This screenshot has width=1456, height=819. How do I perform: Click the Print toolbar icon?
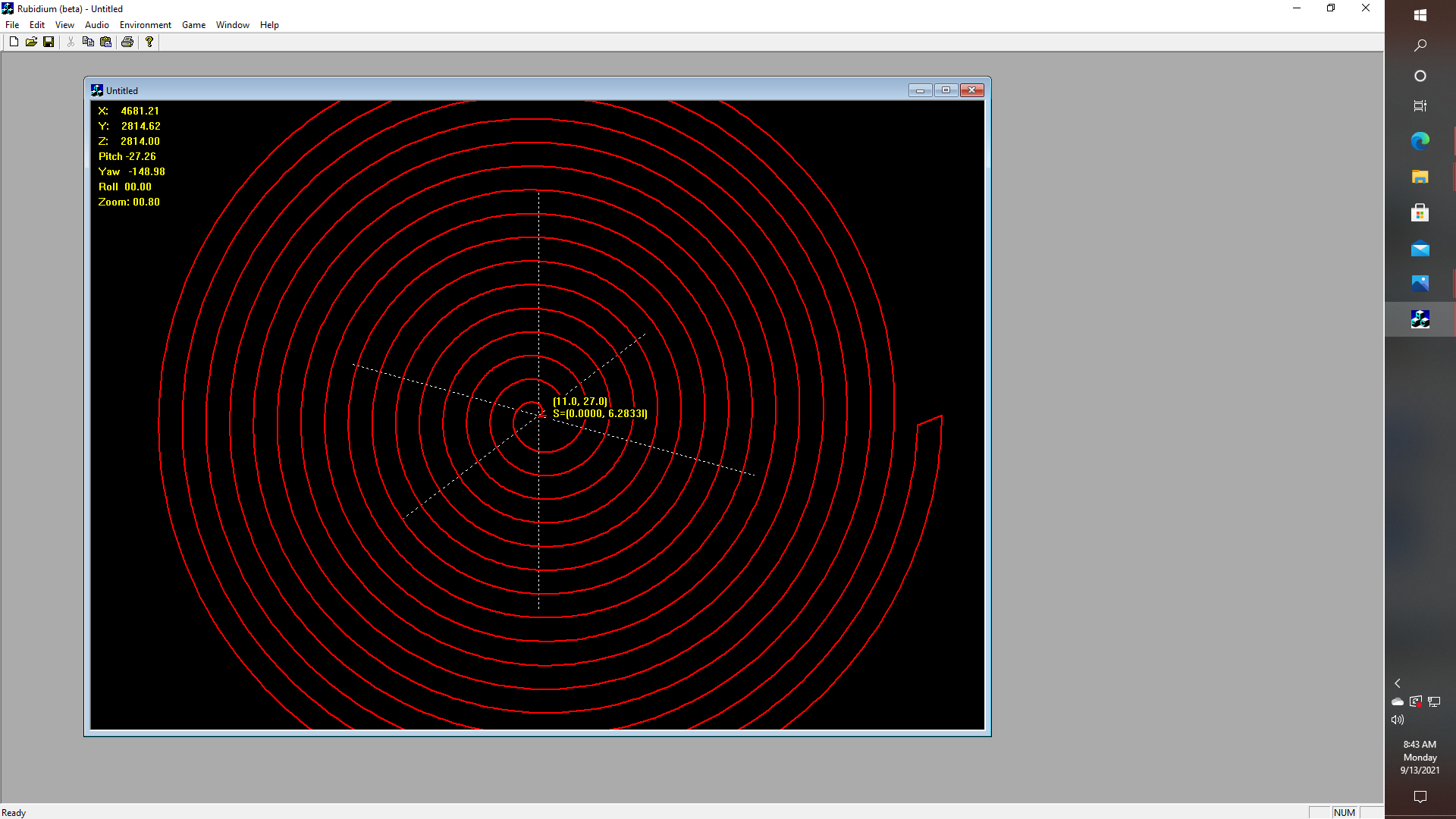[127, 42]
